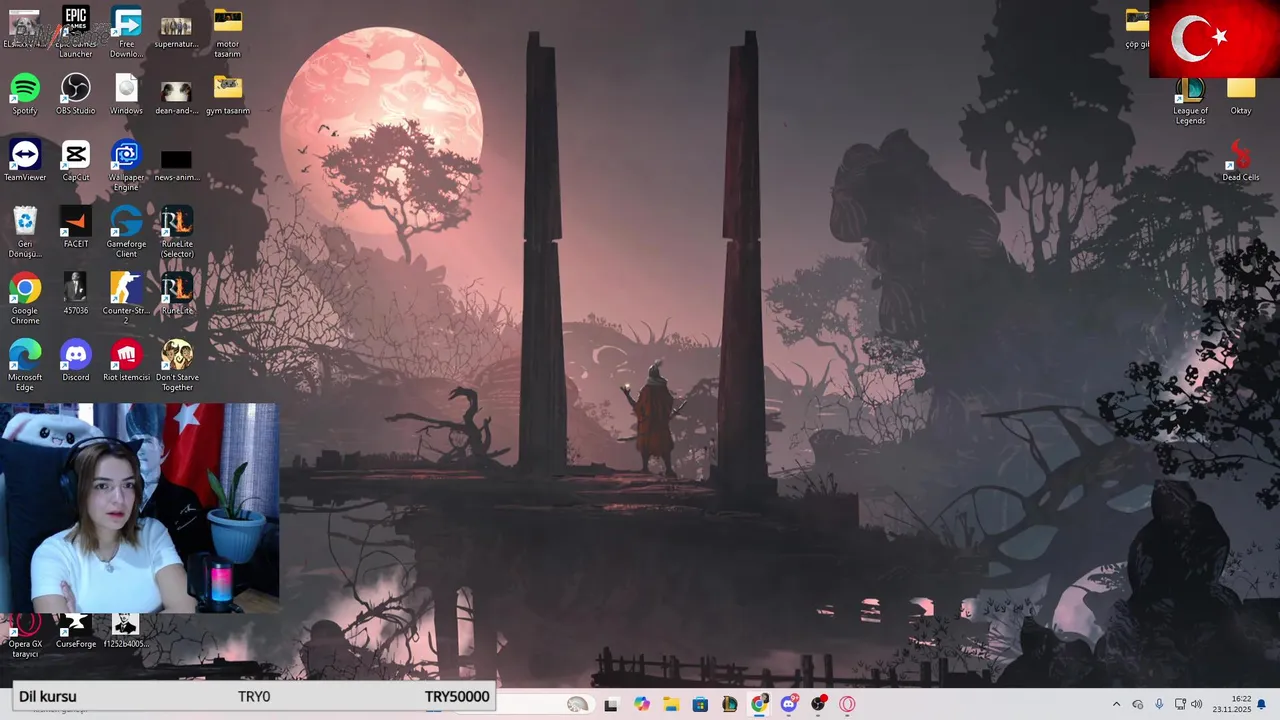This screenshot has width=1280, height=720.
Task: Open the RuneLite shortcut below the Selector
Action: pyautogui.click(x=177, y=294)
